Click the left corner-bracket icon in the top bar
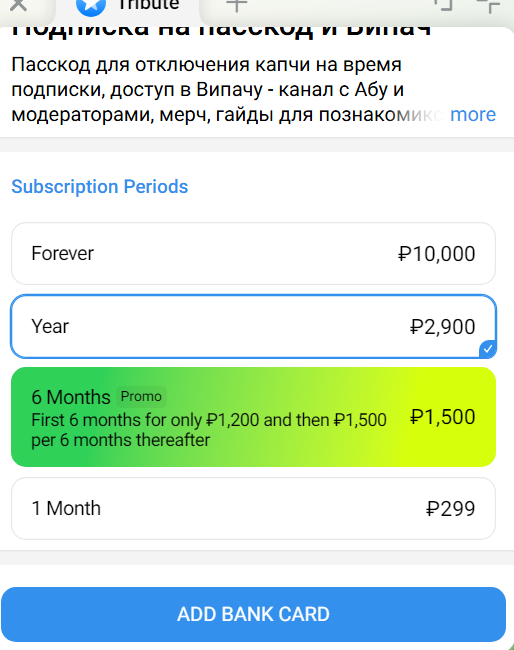Image resolution: width=514 pixels, height=650 pixels. coord(443,5)
